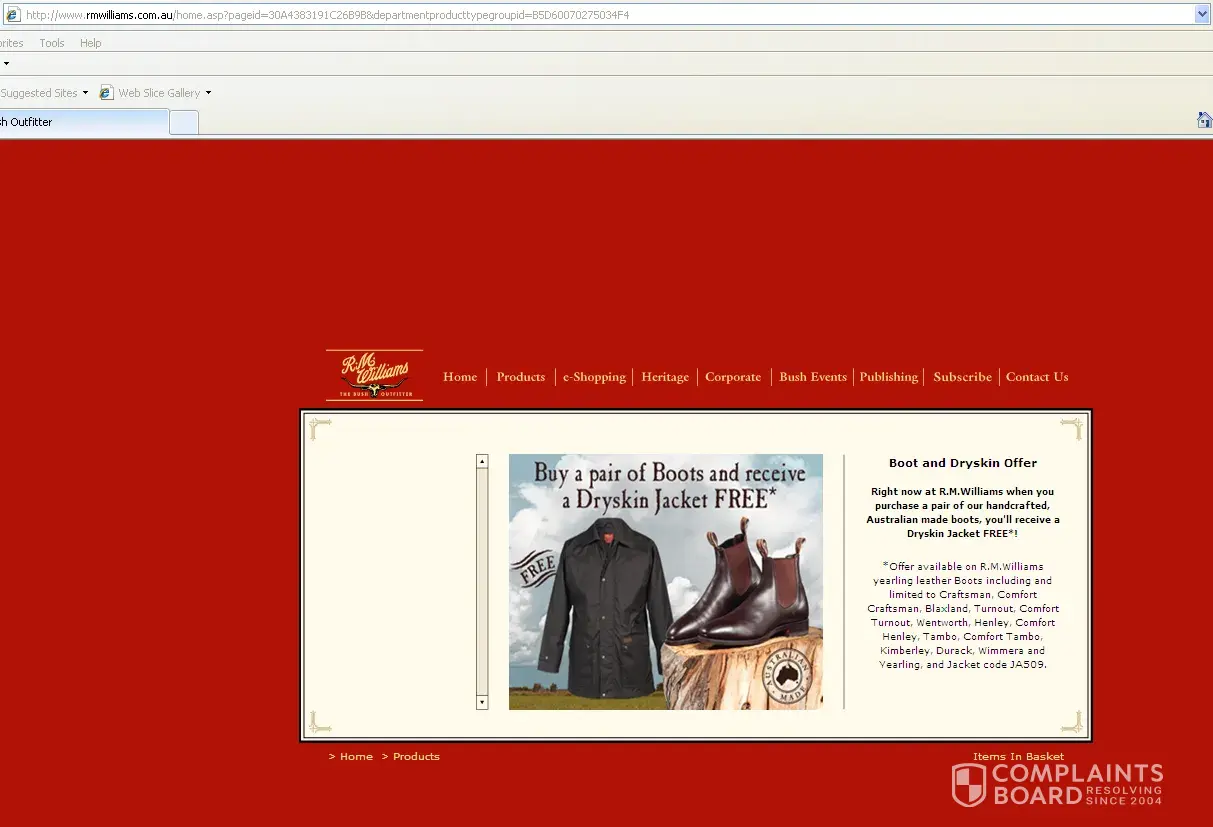Select Bush Events in the navigation bar
Image resolution: width=1213 pixels, height=827 pixels.
pyautogui.click(x=812, y=377)
